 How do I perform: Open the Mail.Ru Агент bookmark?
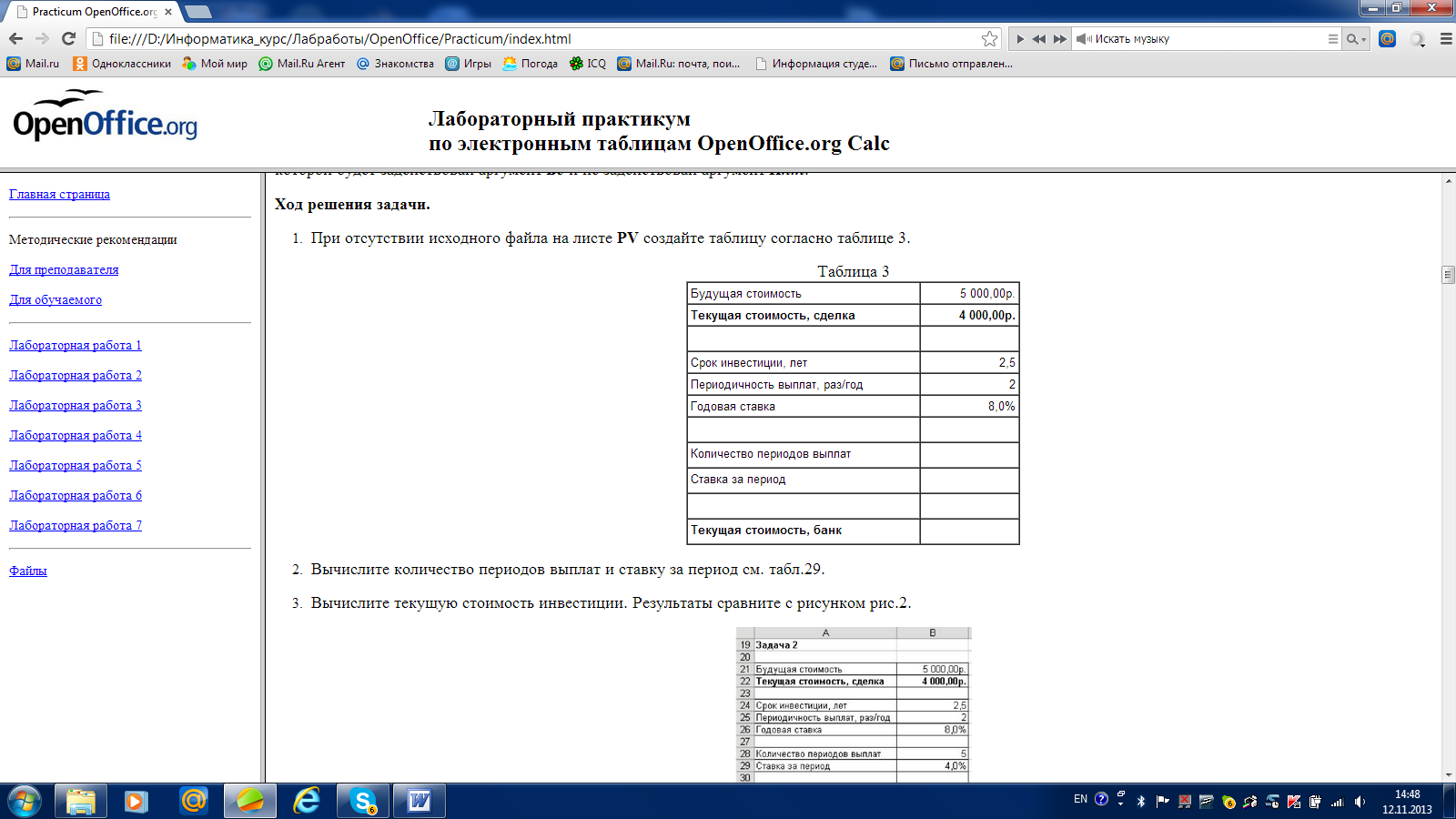click(x=302, y=64)
